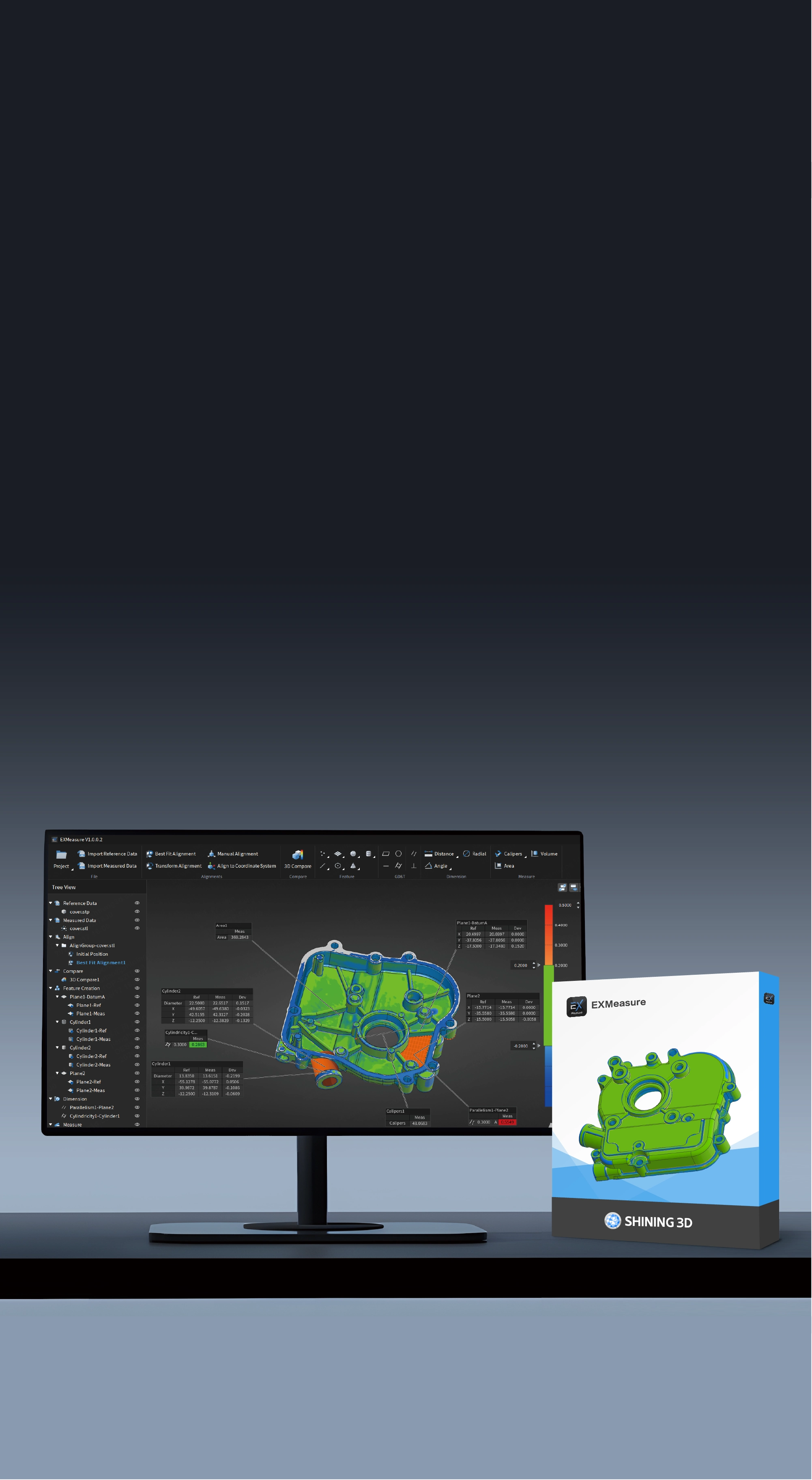Hide the Reference Data node
812x1480 pixels.
(137, 903)
